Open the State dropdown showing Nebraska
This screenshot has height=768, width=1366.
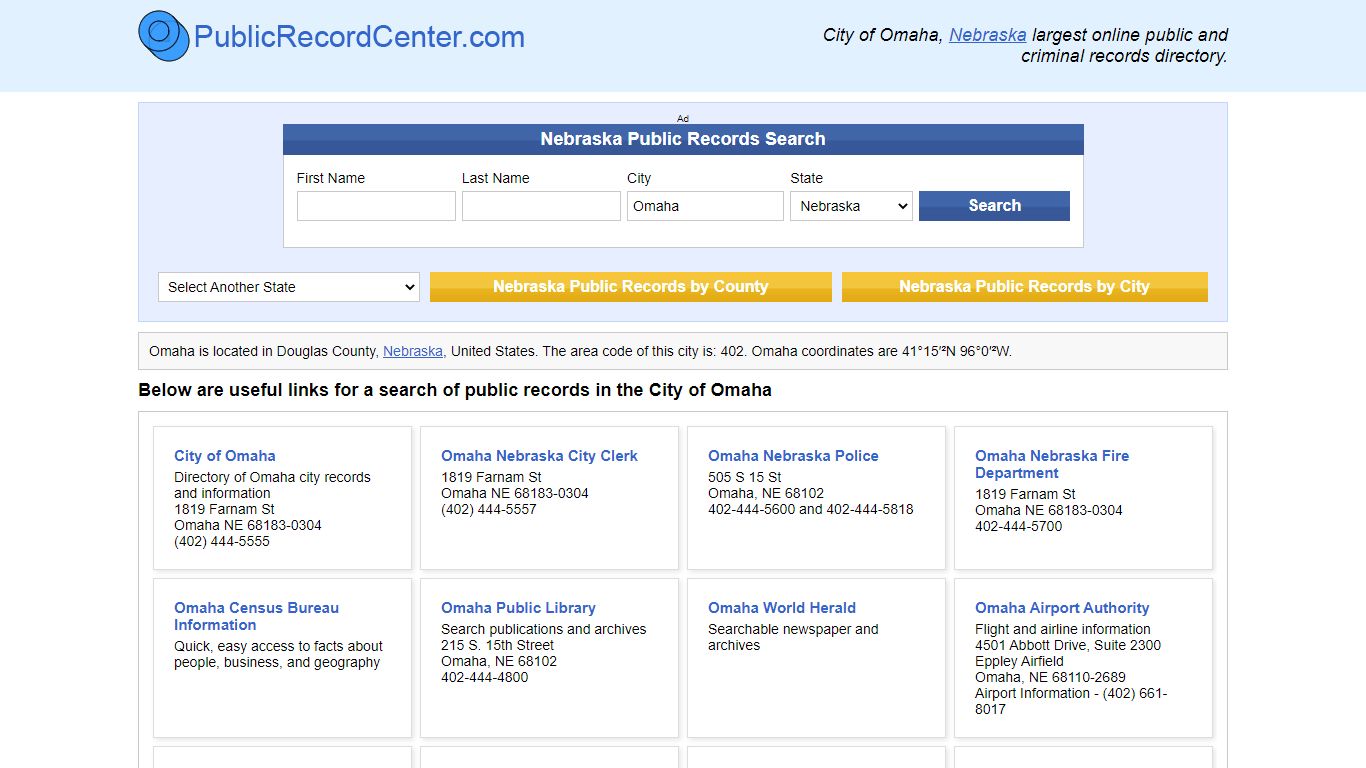coord(851,206)
